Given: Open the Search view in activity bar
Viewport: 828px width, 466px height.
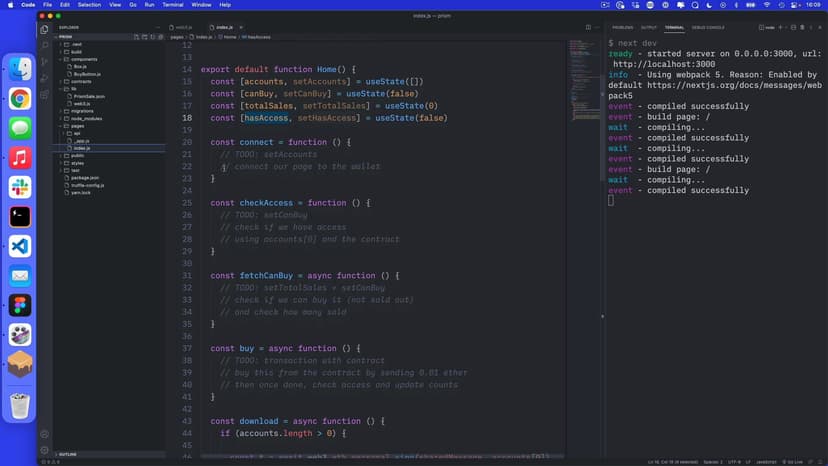Looking at the screenshot, I should [x=45, y=45].
